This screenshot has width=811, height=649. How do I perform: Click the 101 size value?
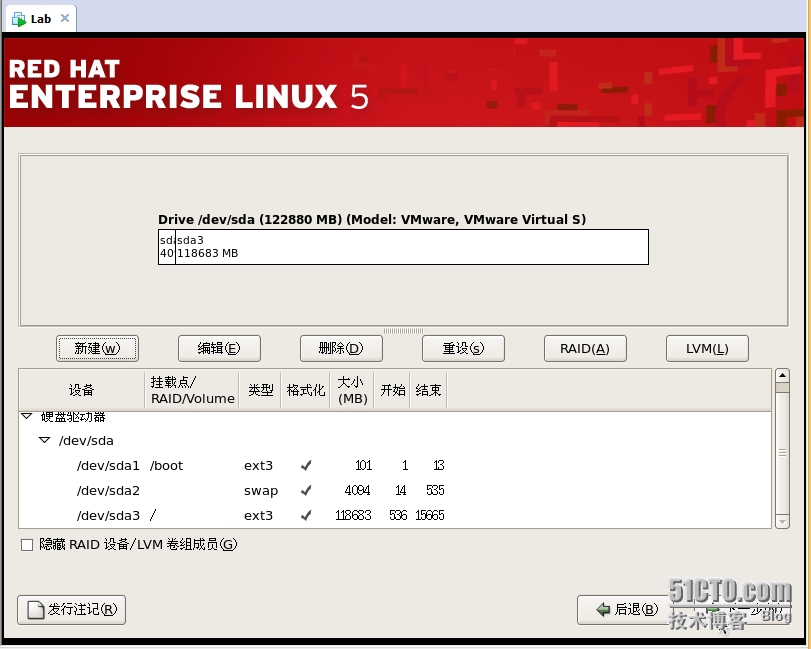point(364,465)
